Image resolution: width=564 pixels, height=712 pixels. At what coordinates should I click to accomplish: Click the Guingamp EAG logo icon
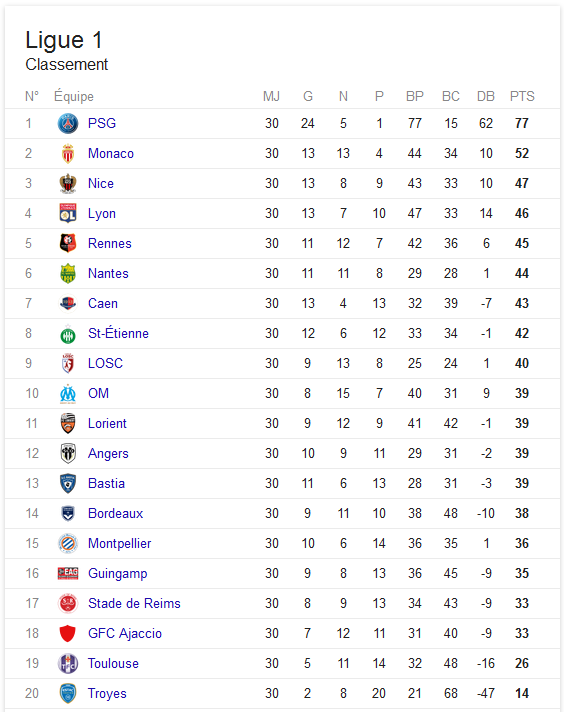(x=68, y=574)
